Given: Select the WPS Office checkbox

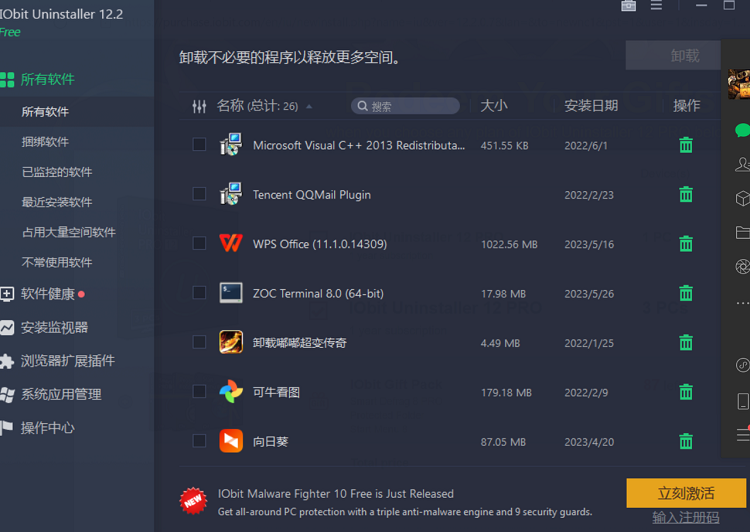Looking at the screenshot, I should [x=199, y=243].
